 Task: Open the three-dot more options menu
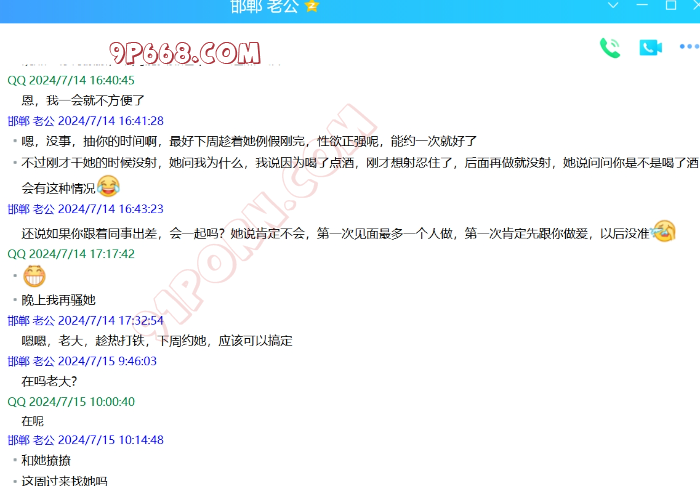[689, 47]
